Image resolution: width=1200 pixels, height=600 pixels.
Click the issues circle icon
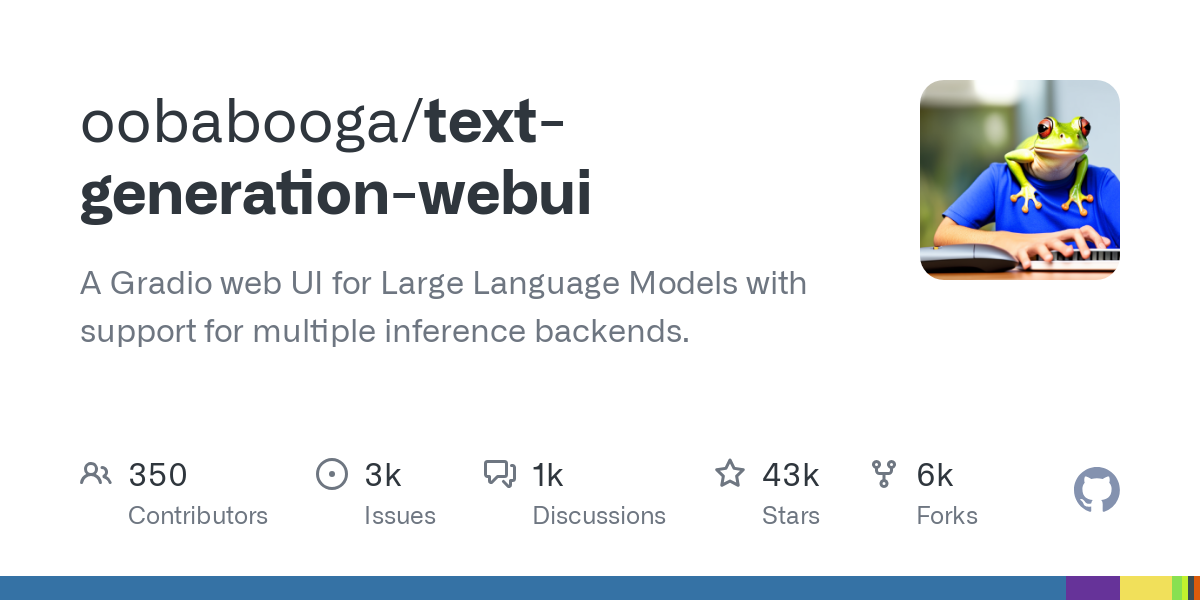coord(331,474)
